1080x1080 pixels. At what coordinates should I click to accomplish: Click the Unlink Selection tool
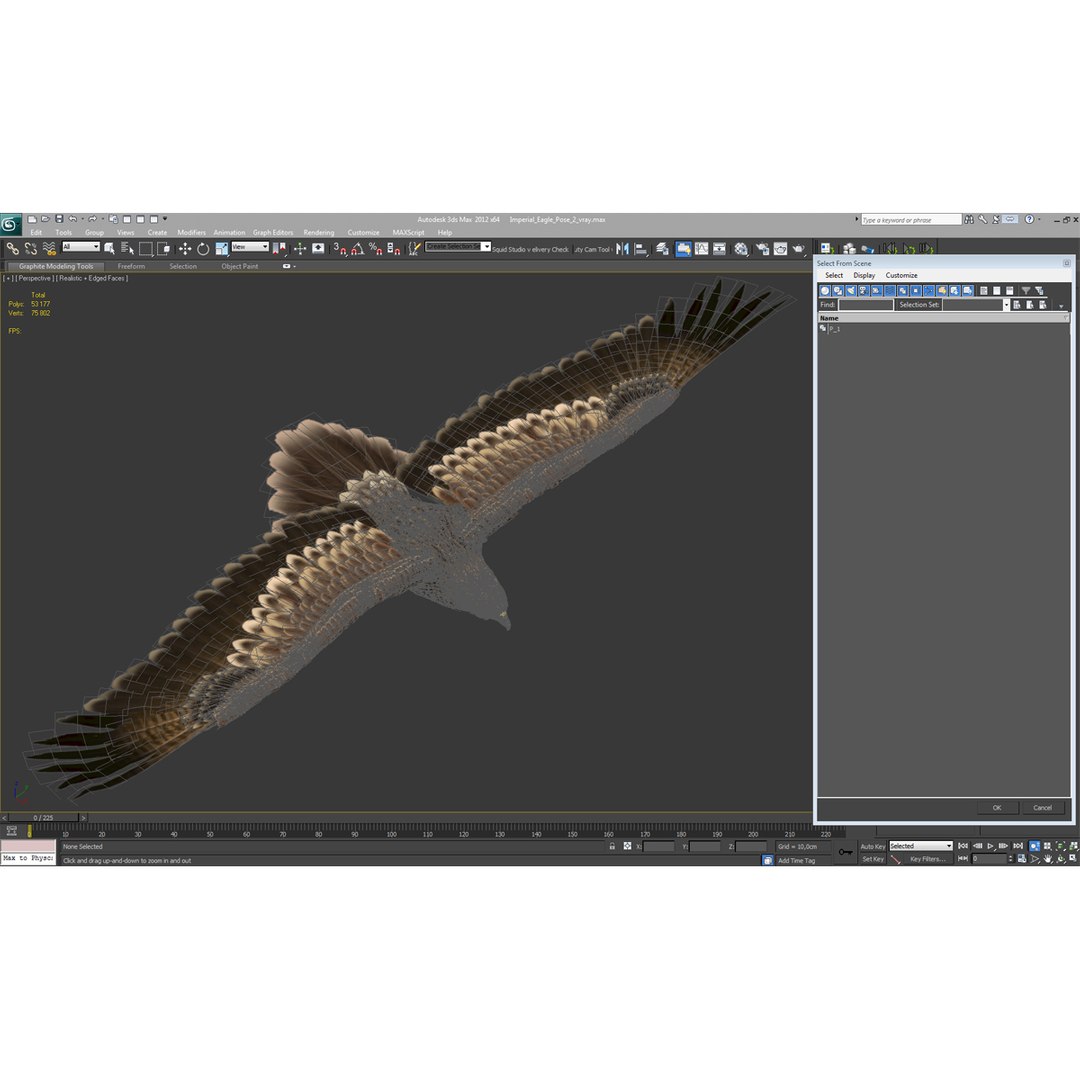click(30, 249)
